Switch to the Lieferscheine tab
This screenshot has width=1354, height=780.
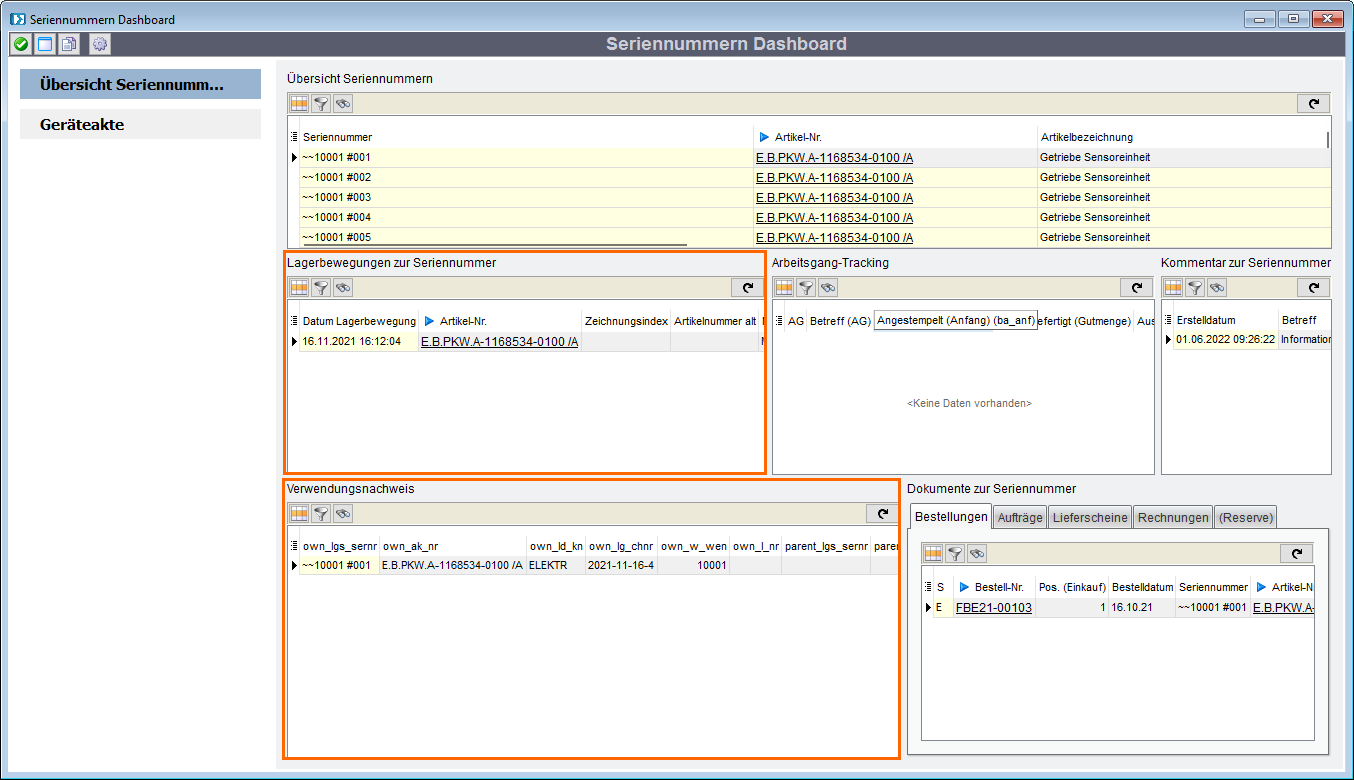(1090, 517)
